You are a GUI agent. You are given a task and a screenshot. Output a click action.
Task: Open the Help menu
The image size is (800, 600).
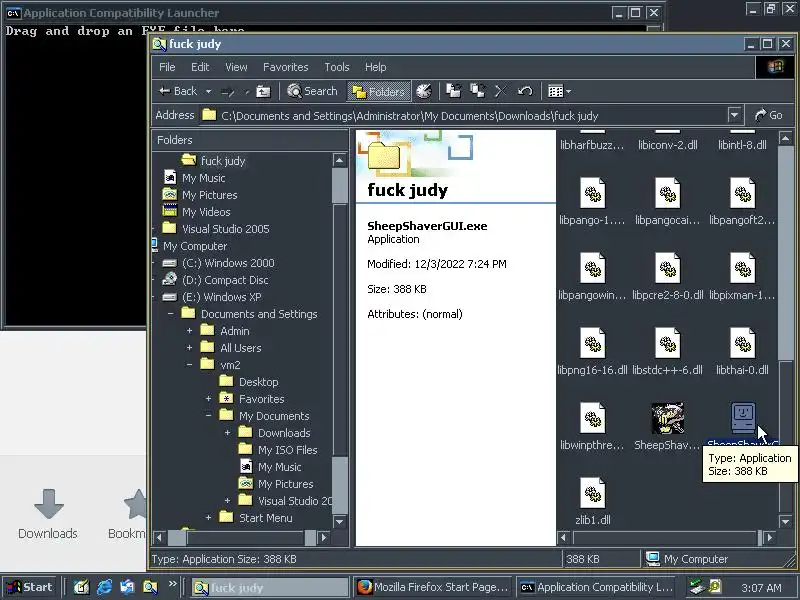tap(376, 67)
